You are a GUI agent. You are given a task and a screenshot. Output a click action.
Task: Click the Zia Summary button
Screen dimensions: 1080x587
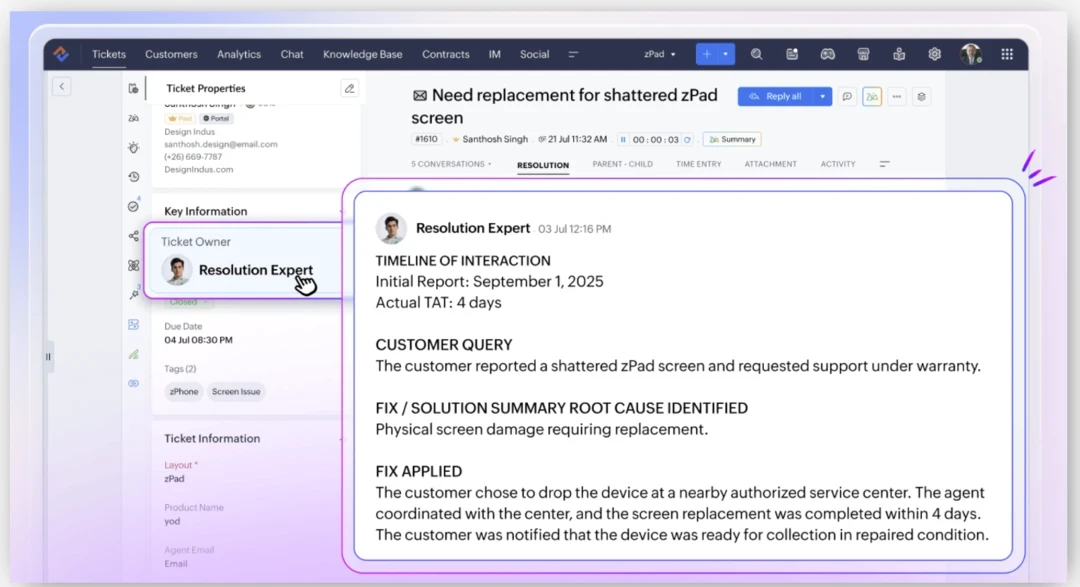(x=732, y=140)
